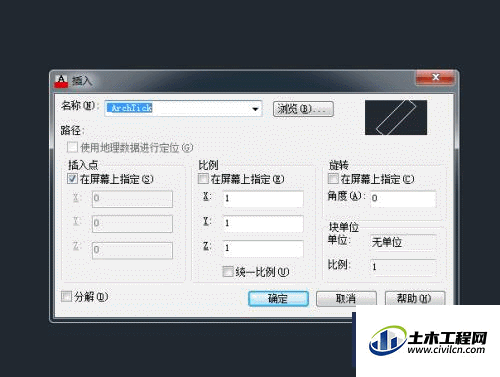The image size is (500, 377).
Task: Click the insertion point Z field
Action: coord(132,250)
